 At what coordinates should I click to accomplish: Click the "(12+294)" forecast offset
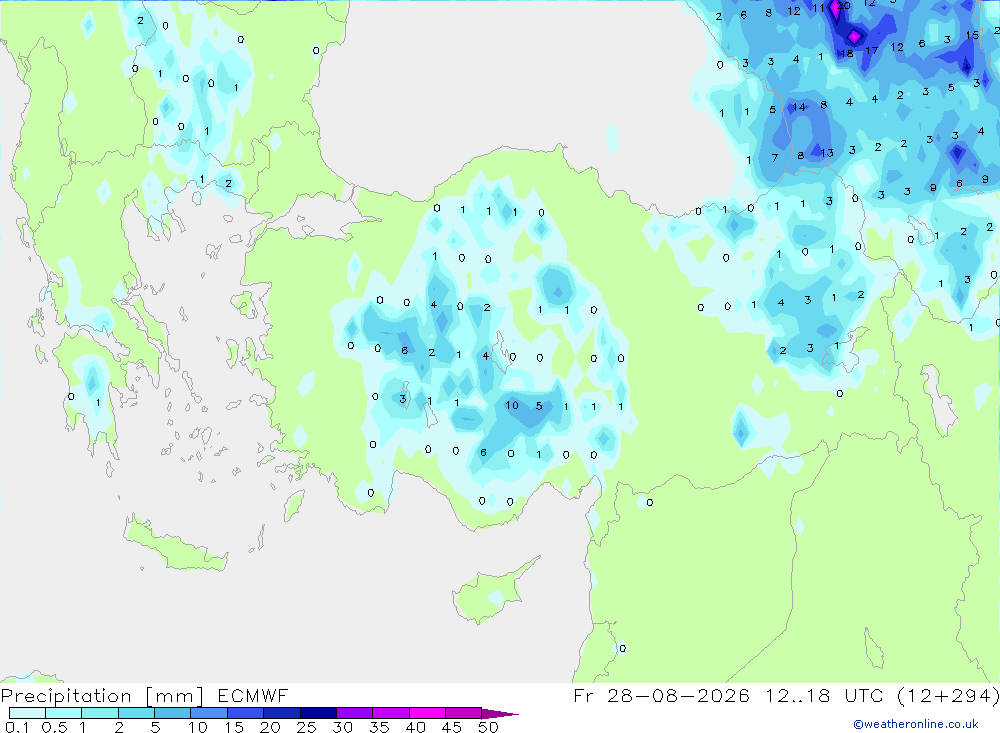tap(948, 695)
